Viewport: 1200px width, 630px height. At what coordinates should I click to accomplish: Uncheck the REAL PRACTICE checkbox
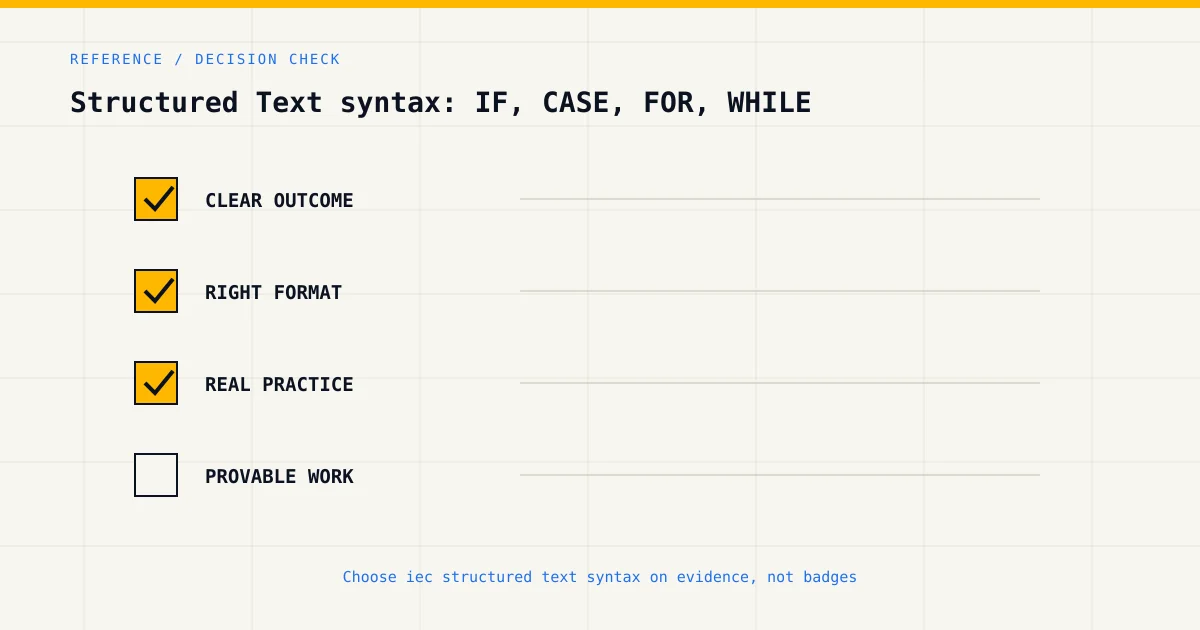click(x=156, y=383)
